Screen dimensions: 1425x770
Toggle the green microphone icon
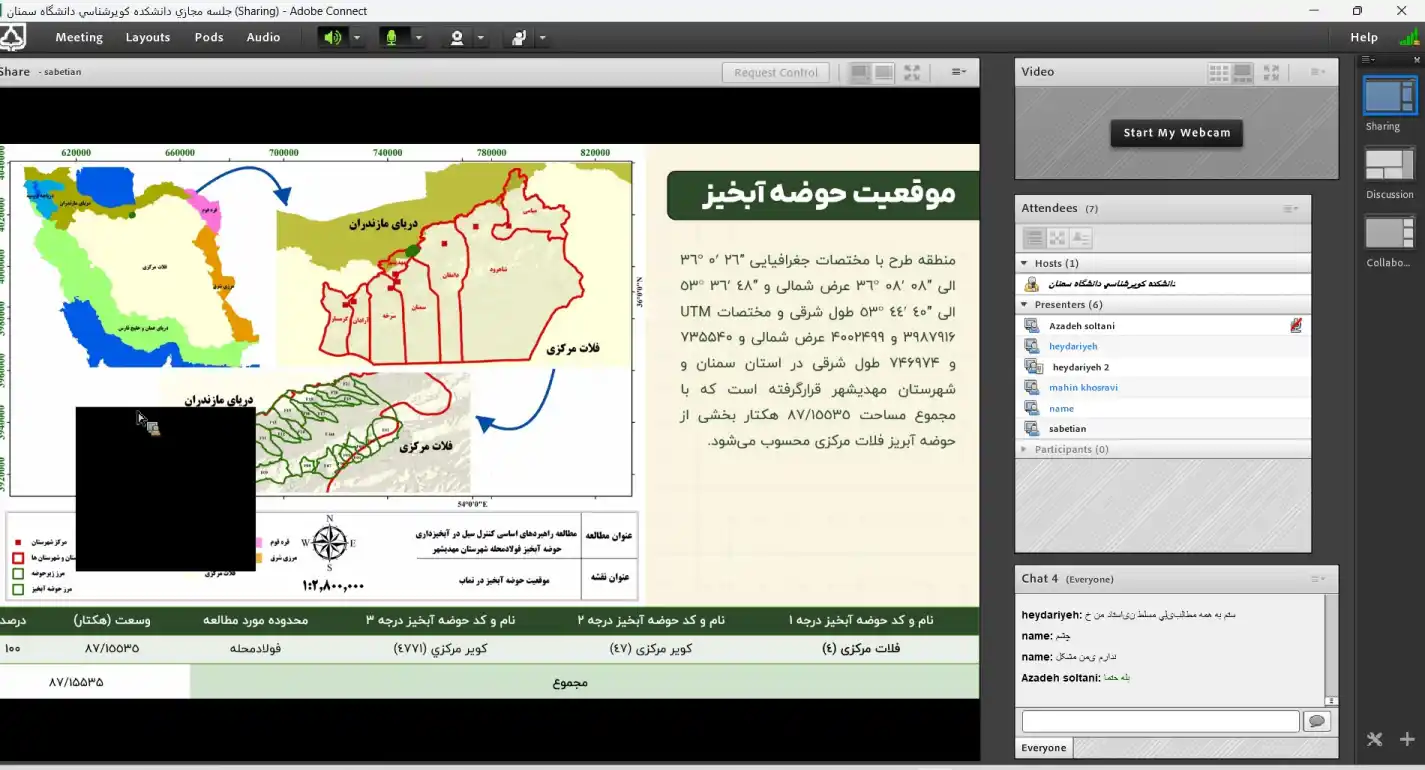tap(392, 37)
